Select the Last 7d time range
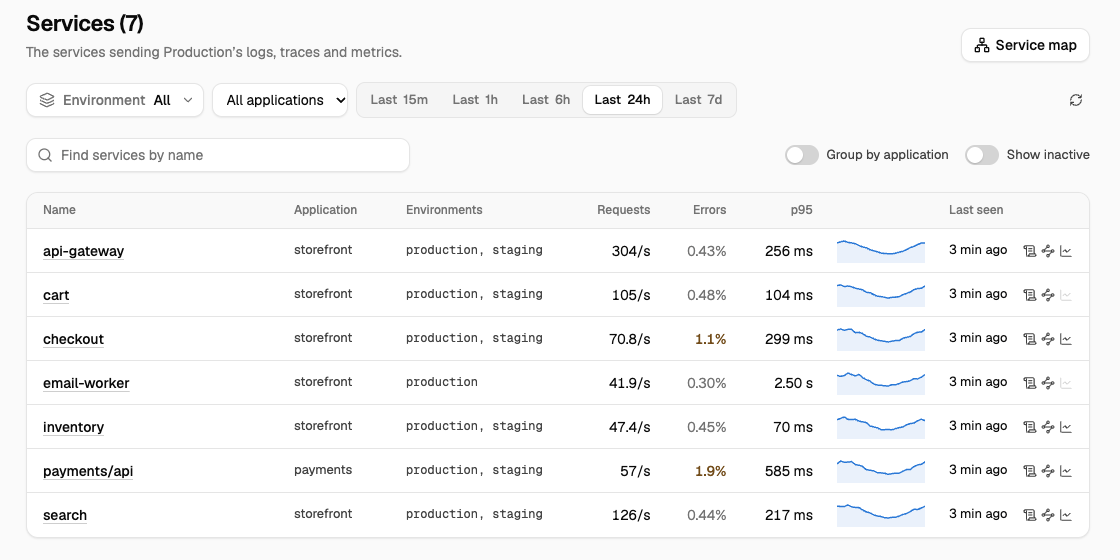 [x=699, y=100]
